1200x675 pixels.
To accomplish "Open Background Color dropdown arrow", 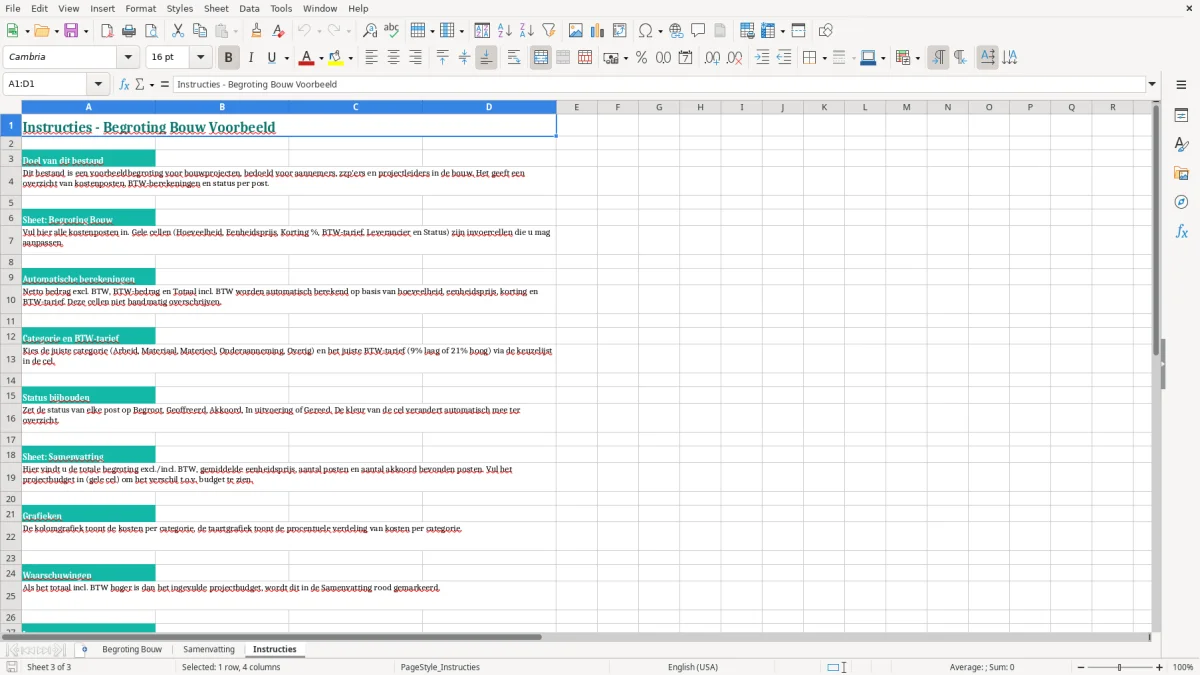I will coord(350,58).
